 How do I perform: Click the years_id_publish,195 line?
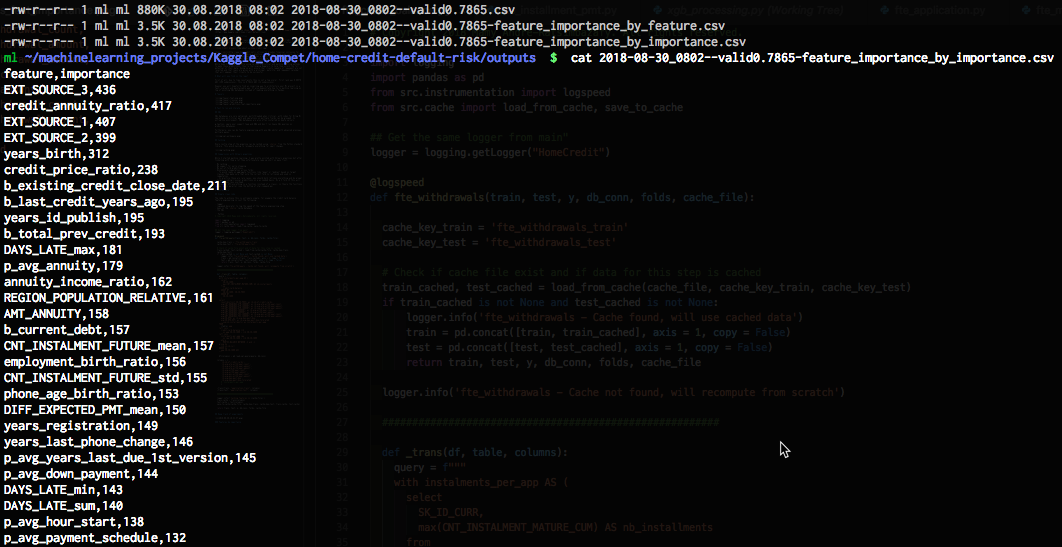click(74, 218)
